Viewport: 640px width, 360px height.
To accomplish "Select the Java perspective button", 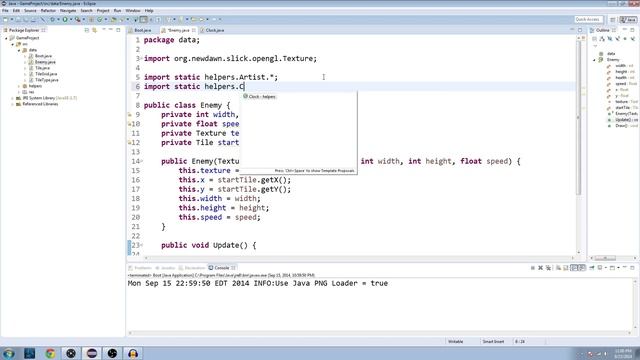I will [628, 20].
